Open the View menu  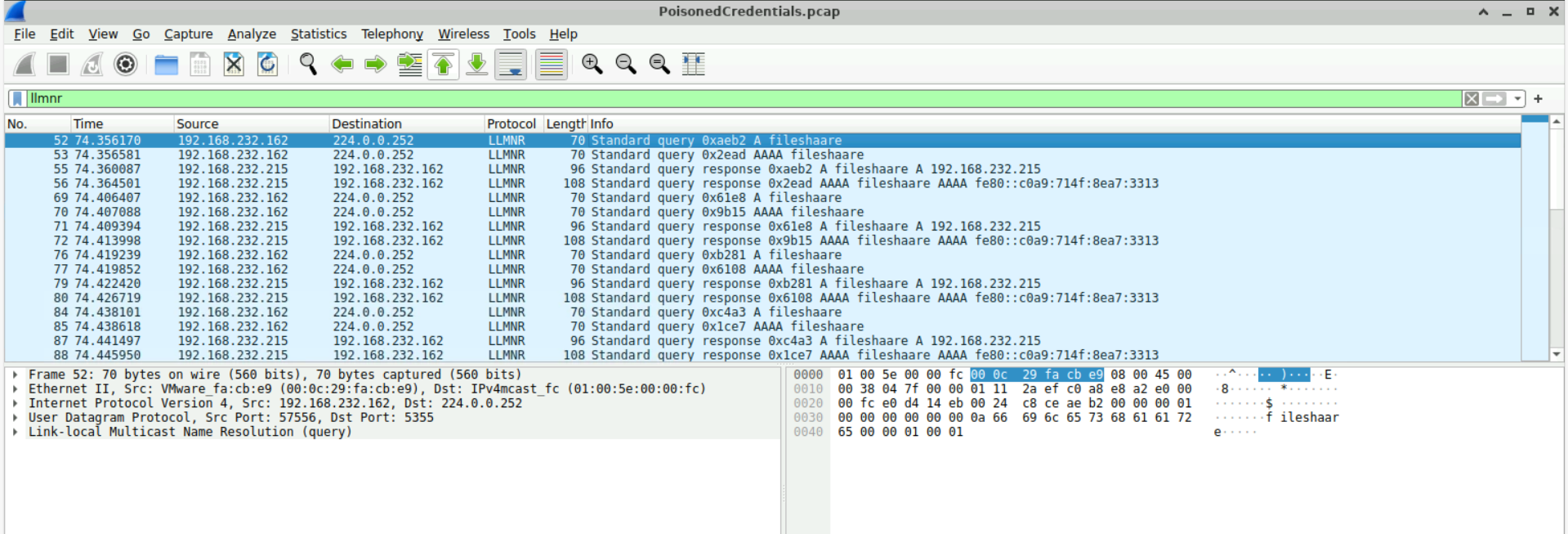coord(103,34)
